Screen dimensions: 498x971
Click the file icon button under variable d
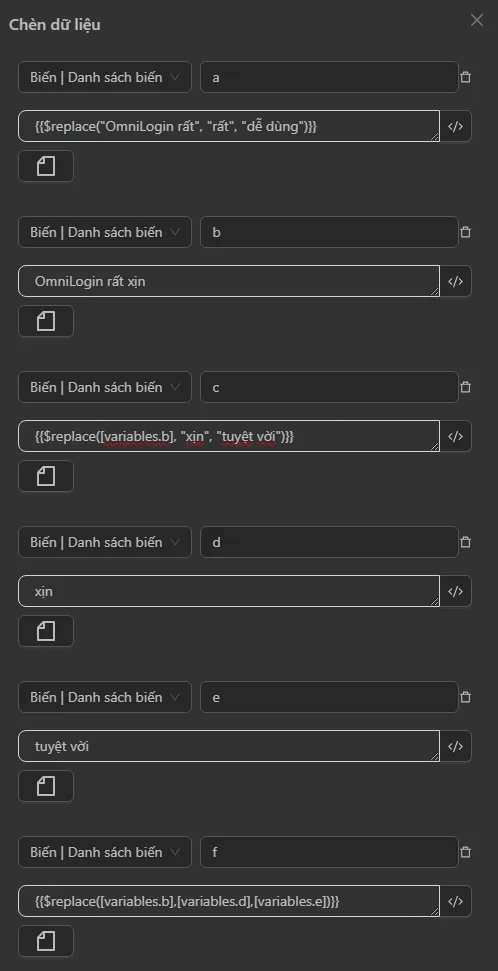pyautogui.click(x=46, y=631)
